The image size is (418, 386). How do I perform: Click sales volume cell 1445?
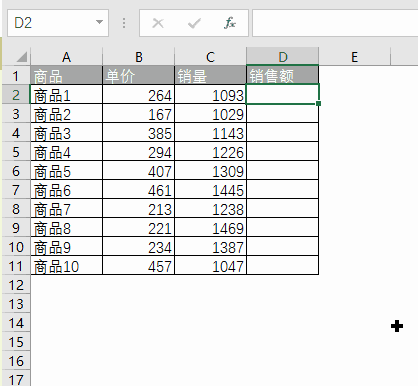pos(210,189)
